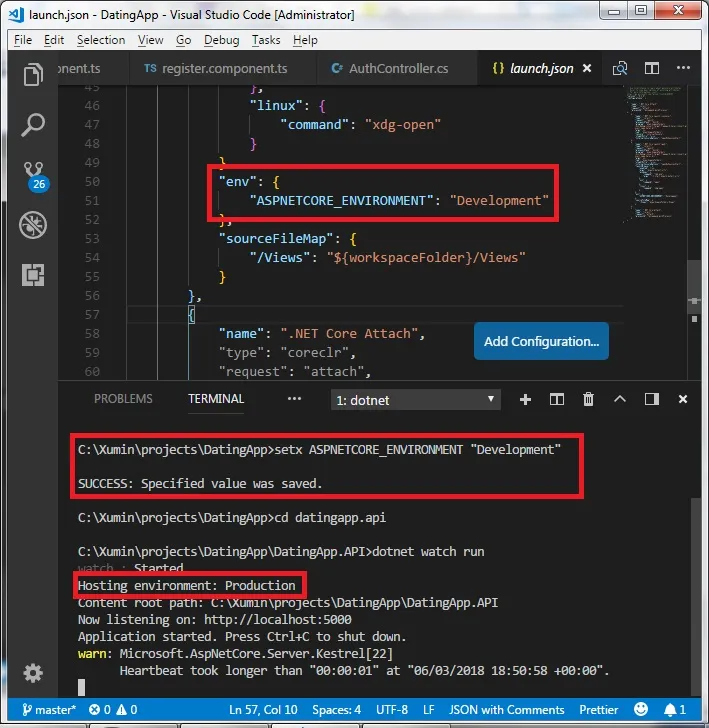Close the launch.json tab
The image size is (709, 728).
pos(587,69)
